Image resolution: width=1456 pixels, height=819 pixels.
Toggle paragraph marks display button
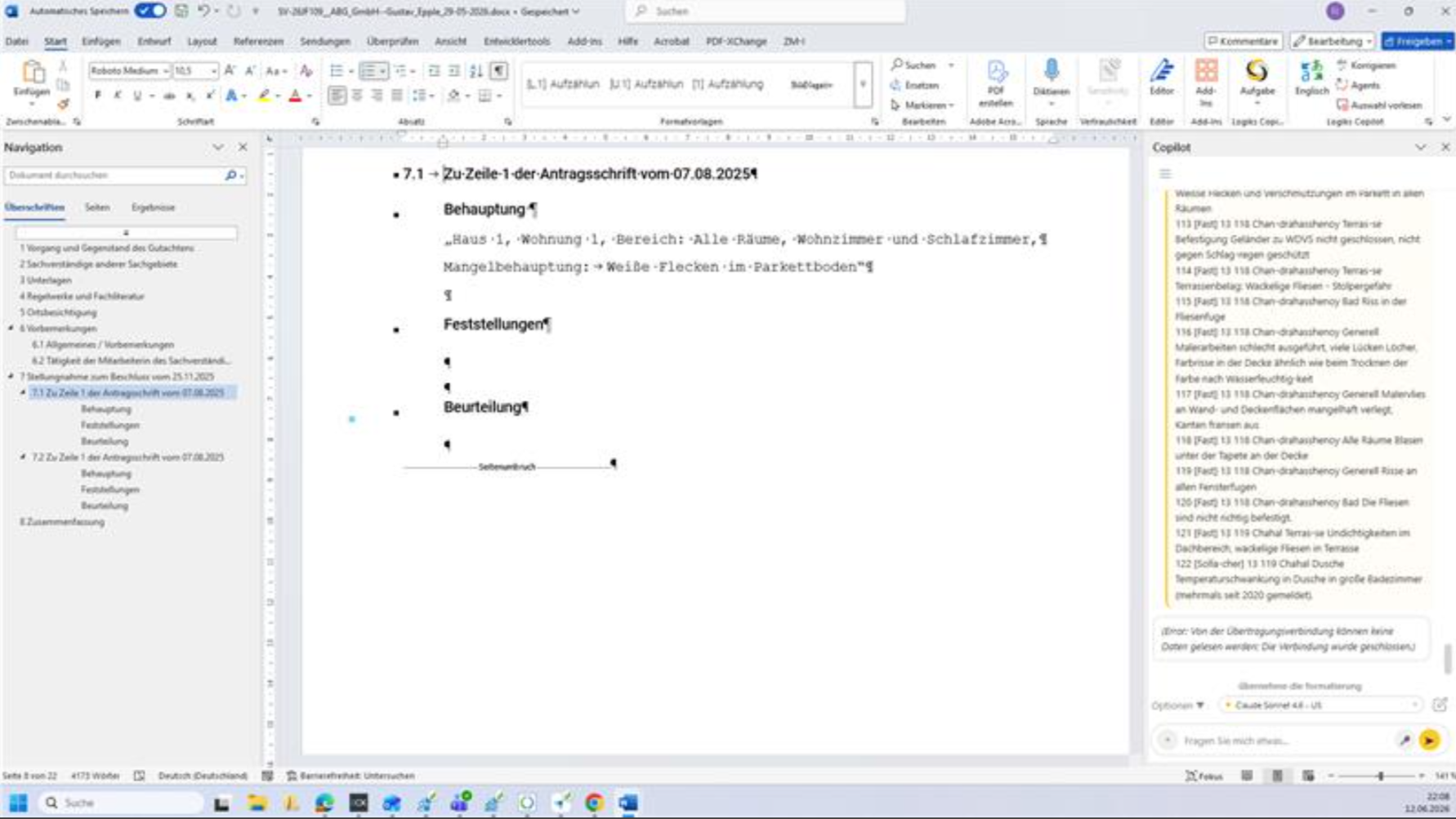[x=499, y=71]
